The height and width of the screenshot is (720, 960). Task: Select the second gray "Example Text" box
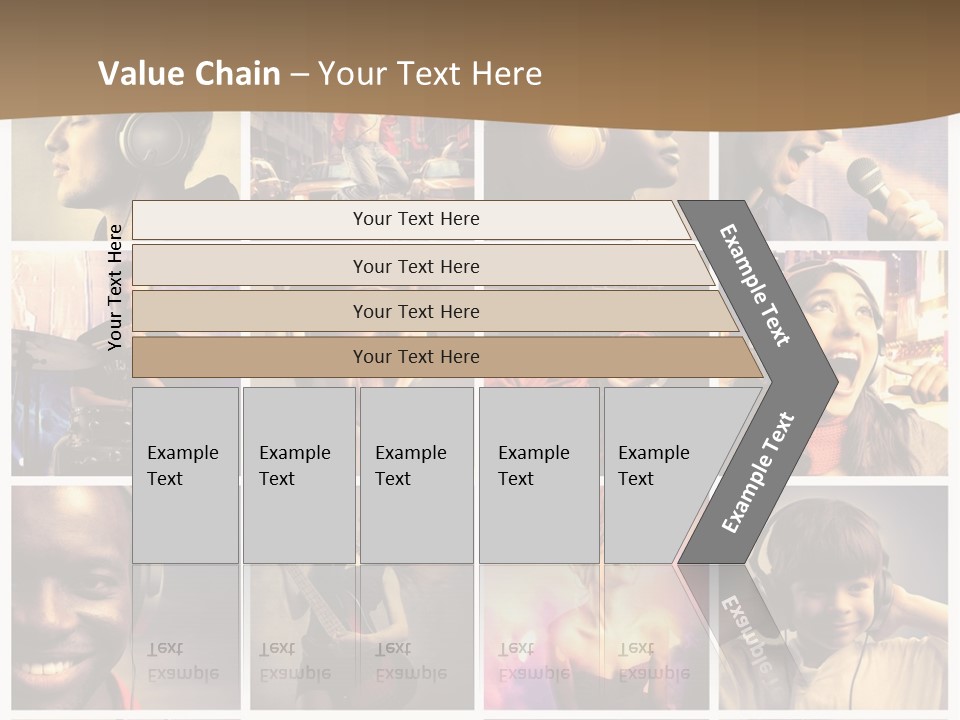(x=298, y=475)
